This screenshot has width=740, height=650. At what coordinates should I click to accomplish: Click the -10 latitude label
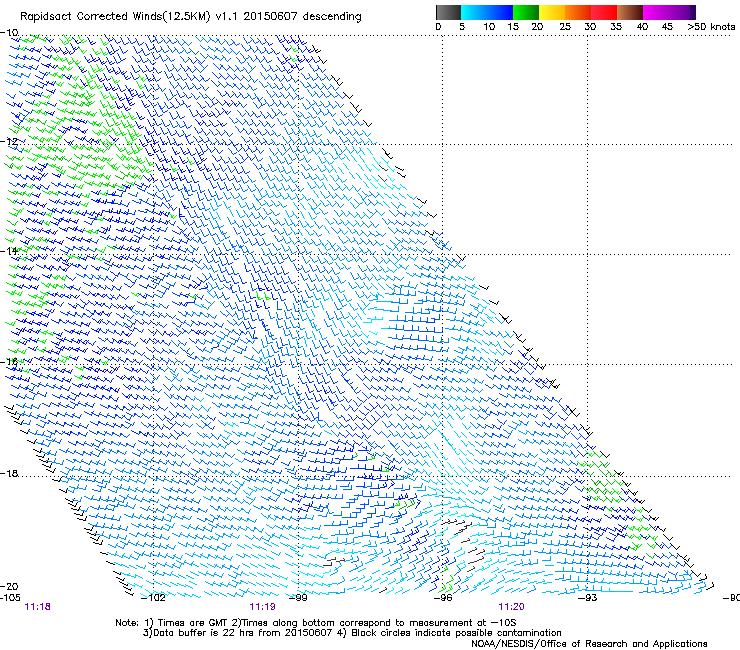(9, 33)
